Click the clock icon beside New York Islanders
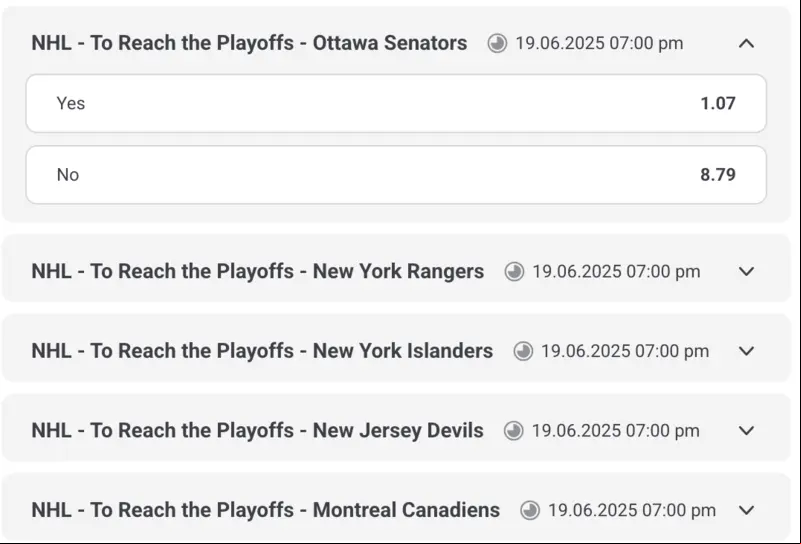The height and width of the screenshot is (544, 801). click(x=523, y=351)
